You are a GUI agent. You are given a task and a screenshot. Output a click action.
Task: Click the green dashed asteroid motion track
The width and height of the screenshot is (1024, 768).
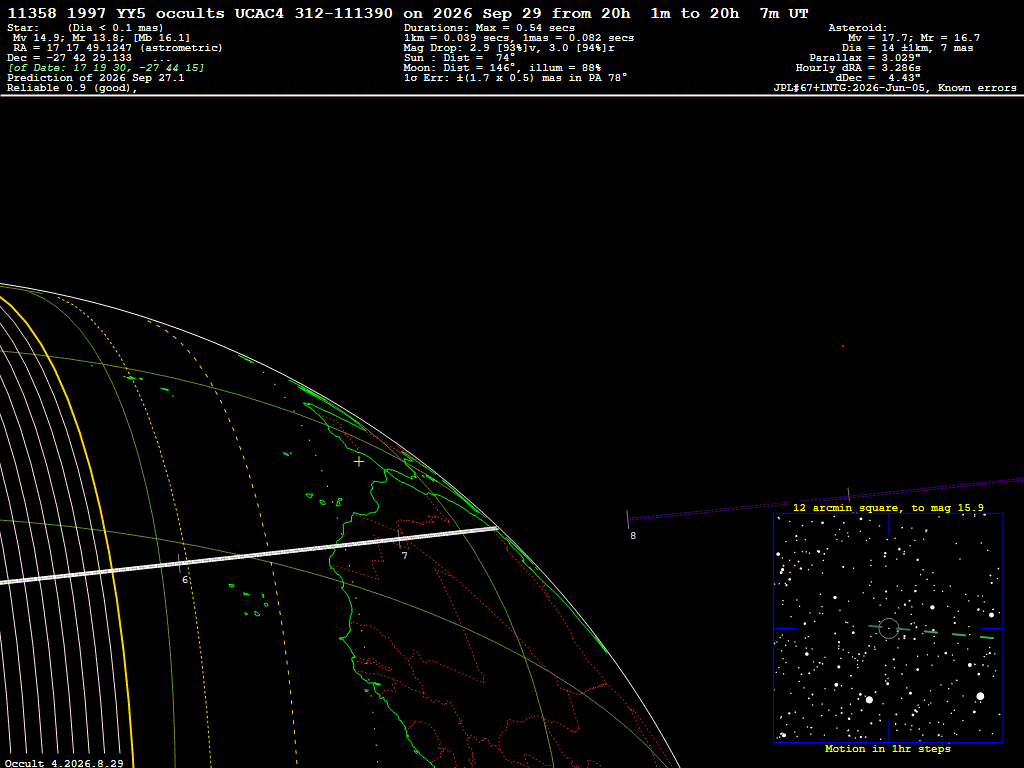(x=931, y=632)
